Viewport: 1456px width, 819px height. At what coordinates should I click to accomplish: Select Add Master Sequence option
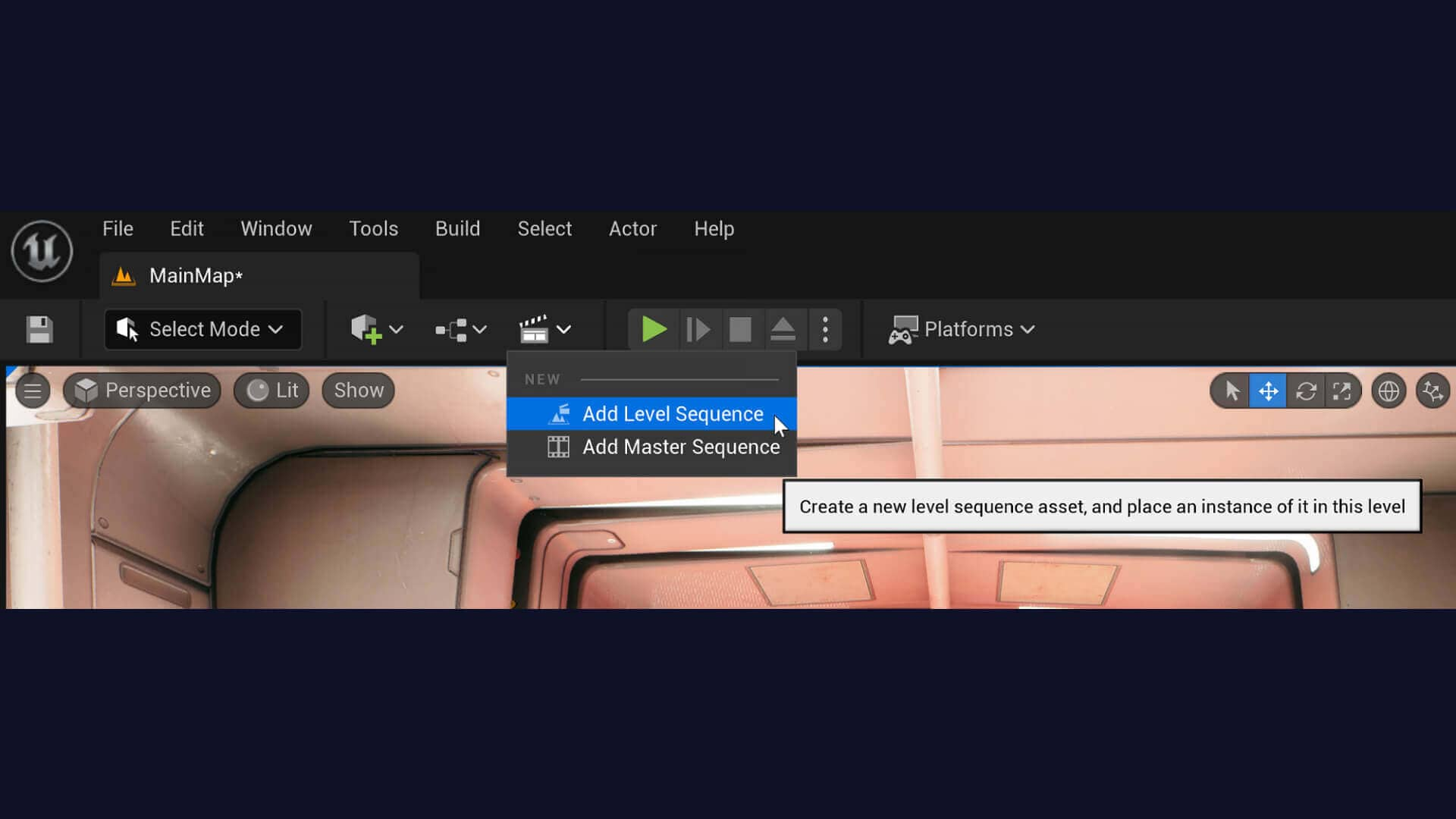click(680, 447)
